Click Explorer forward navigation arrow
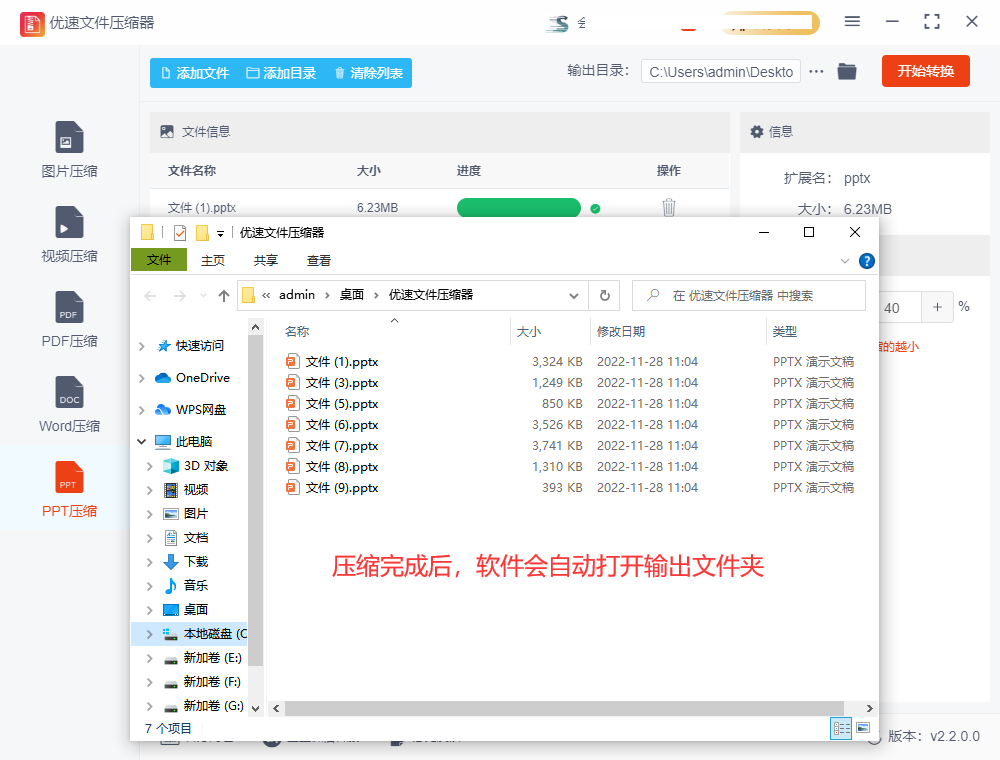 pyautogui.click(x=180, y=296)
